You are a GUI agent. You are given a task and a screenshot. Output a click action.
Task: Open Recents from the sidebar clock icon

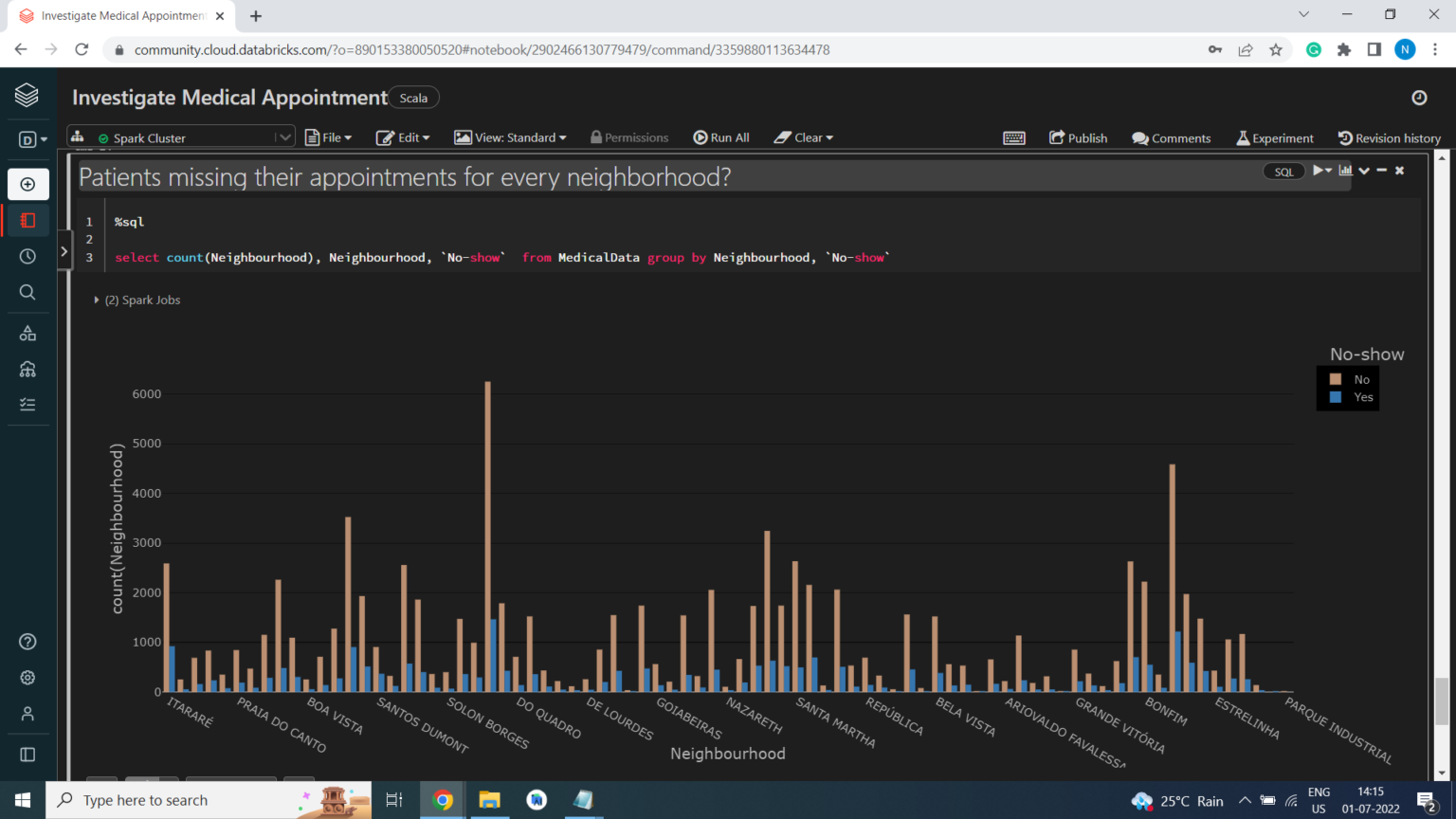(28, 255)
